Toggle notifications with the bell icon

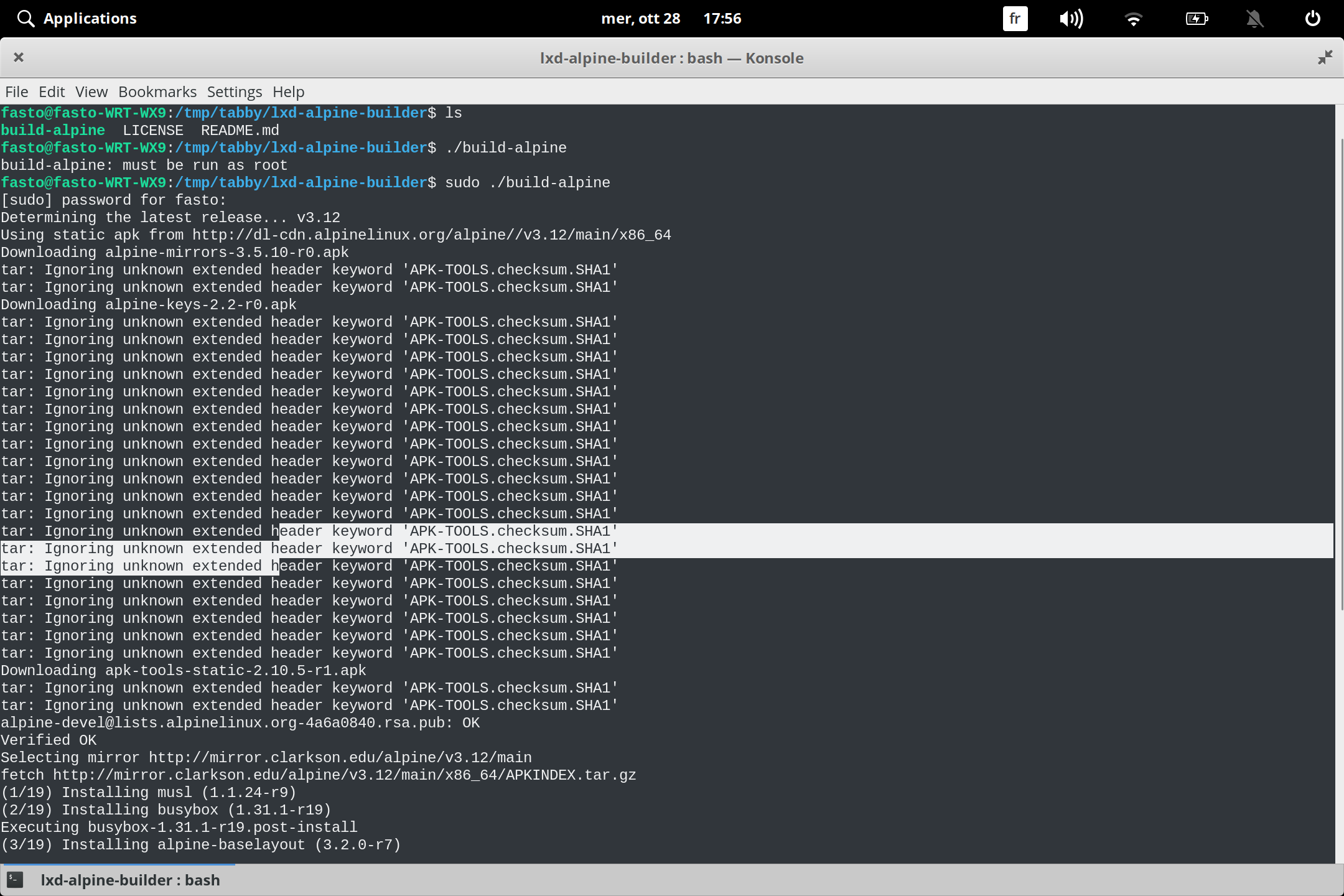pos(1255,19)
